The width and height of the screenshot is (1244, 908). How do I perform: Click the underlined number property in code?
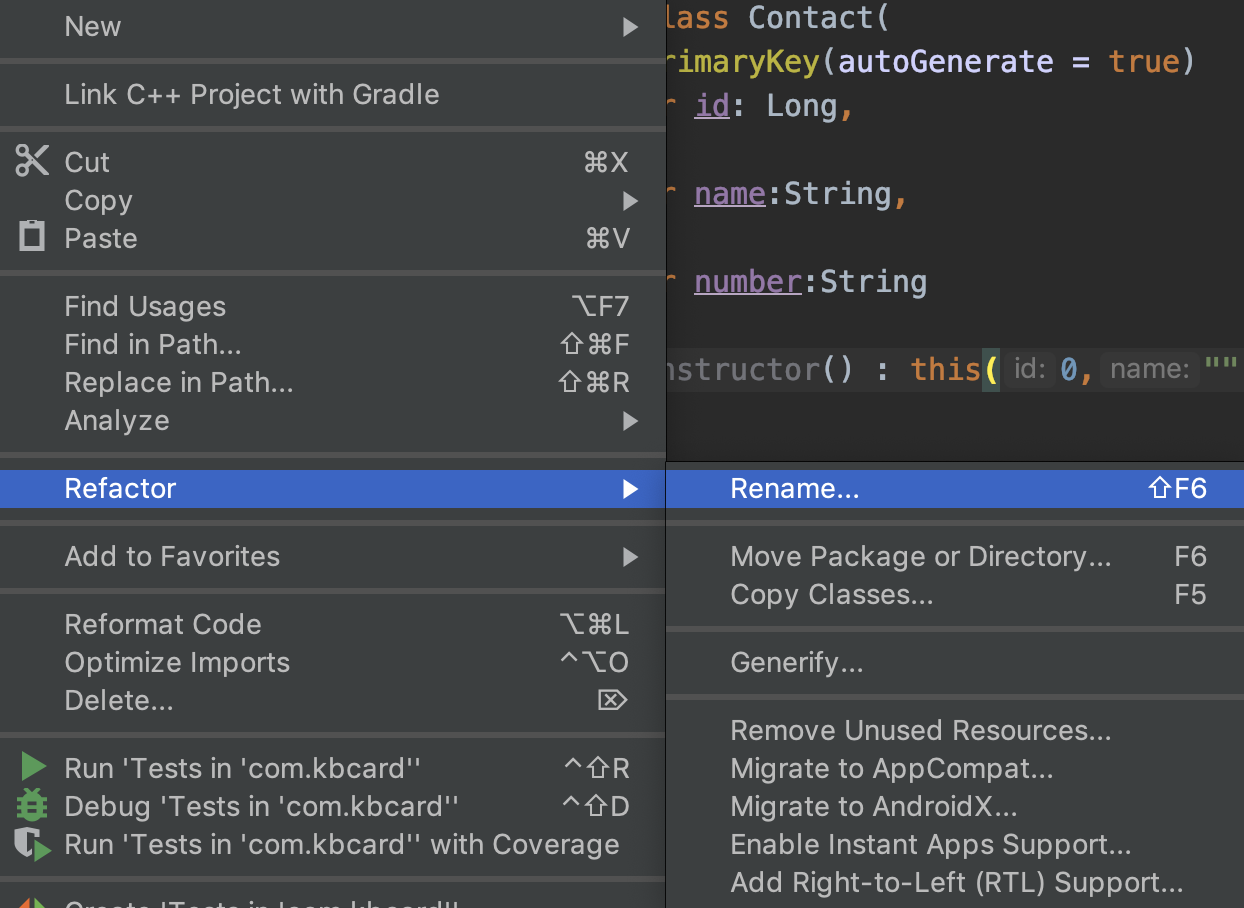point(748,282)
